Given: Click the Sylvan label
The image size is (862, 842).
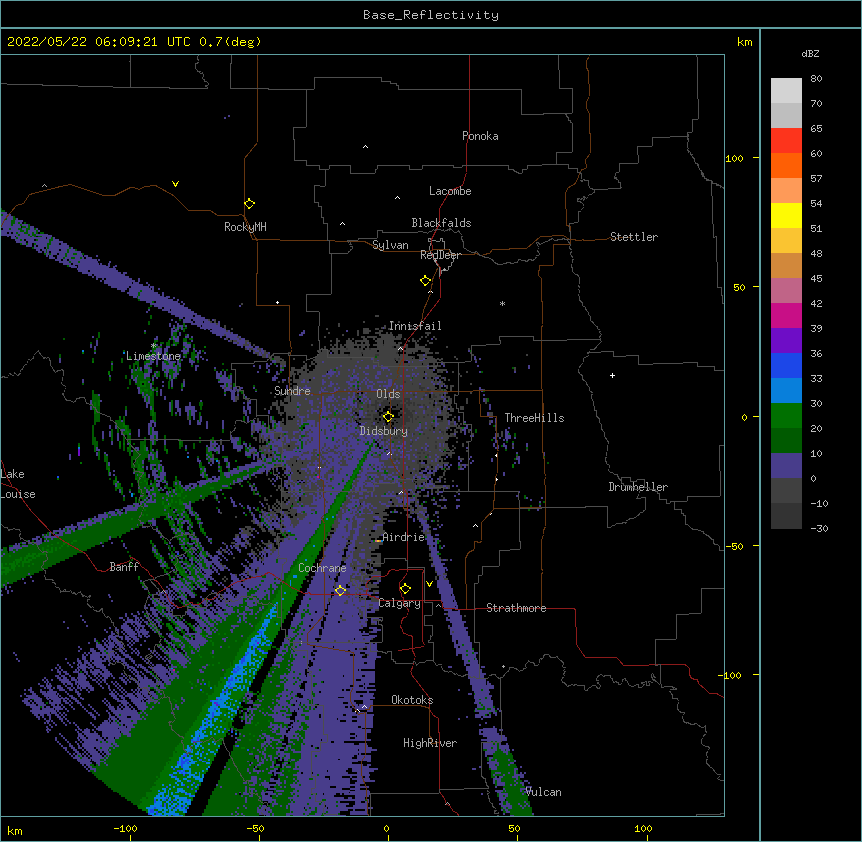Looking at the screenshot, I should pyautogui.click(x=390, y=245).
